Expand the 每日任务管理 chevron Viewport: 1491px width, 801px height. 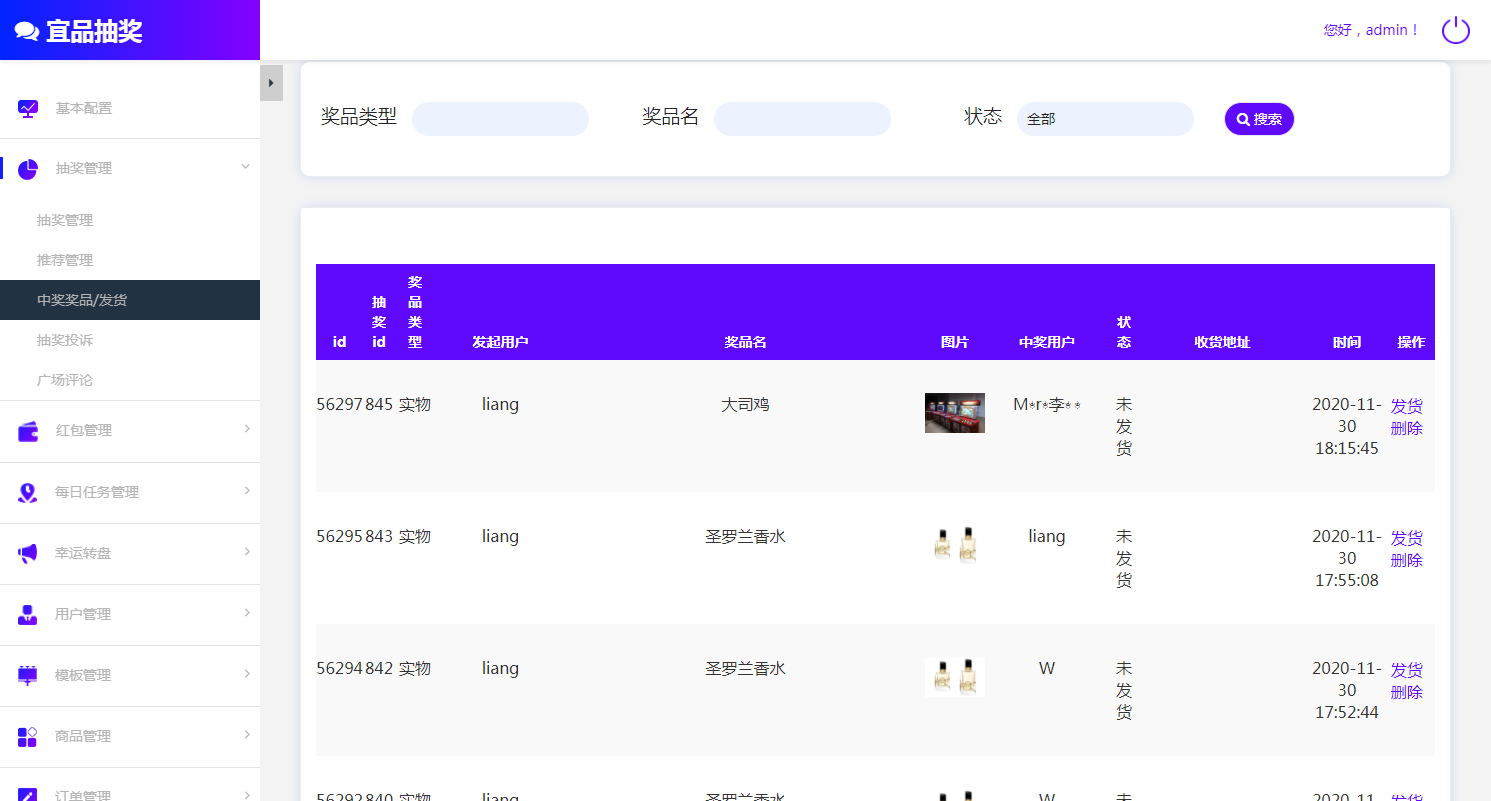coord(247,491)
